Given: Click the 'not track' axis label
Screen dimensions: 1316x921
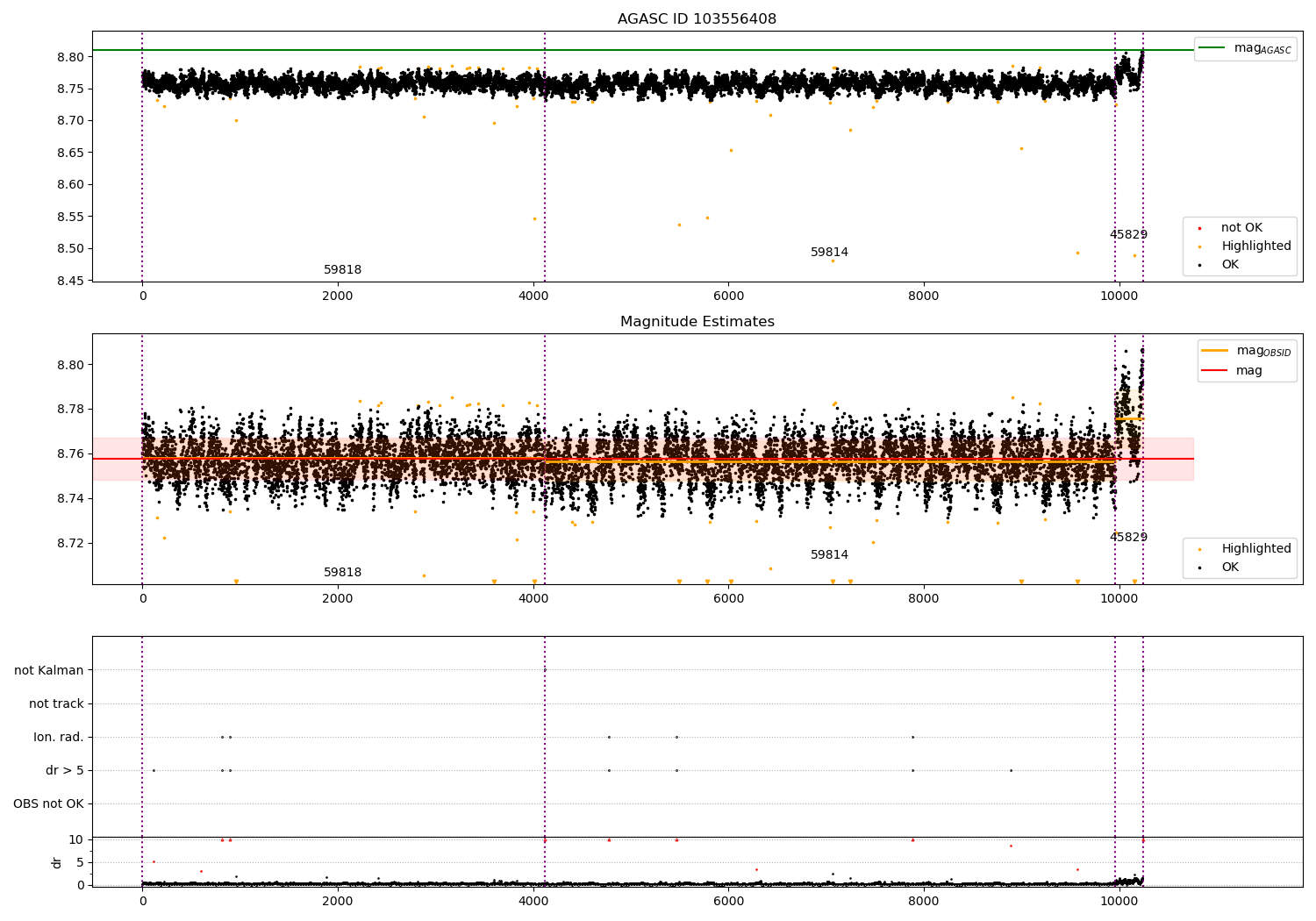Looking at the screenshot, I should [56, 703].
